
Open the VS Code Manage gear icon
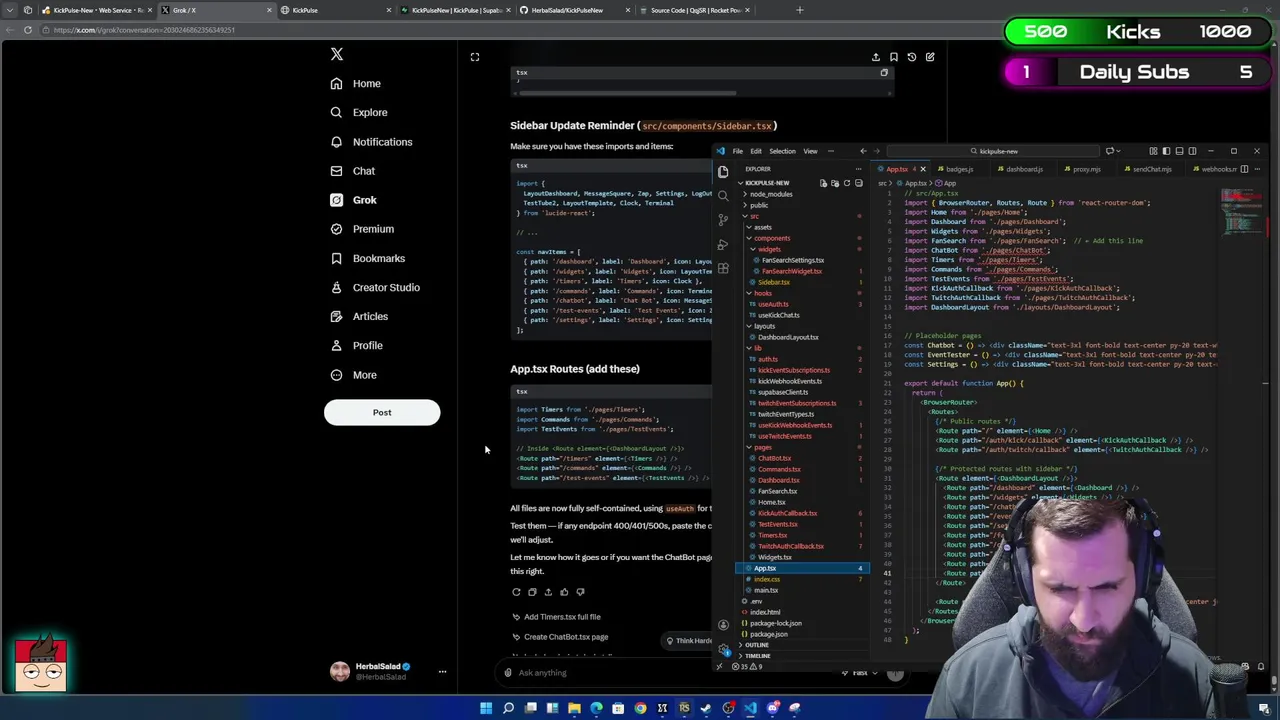[x=723, y=648]
